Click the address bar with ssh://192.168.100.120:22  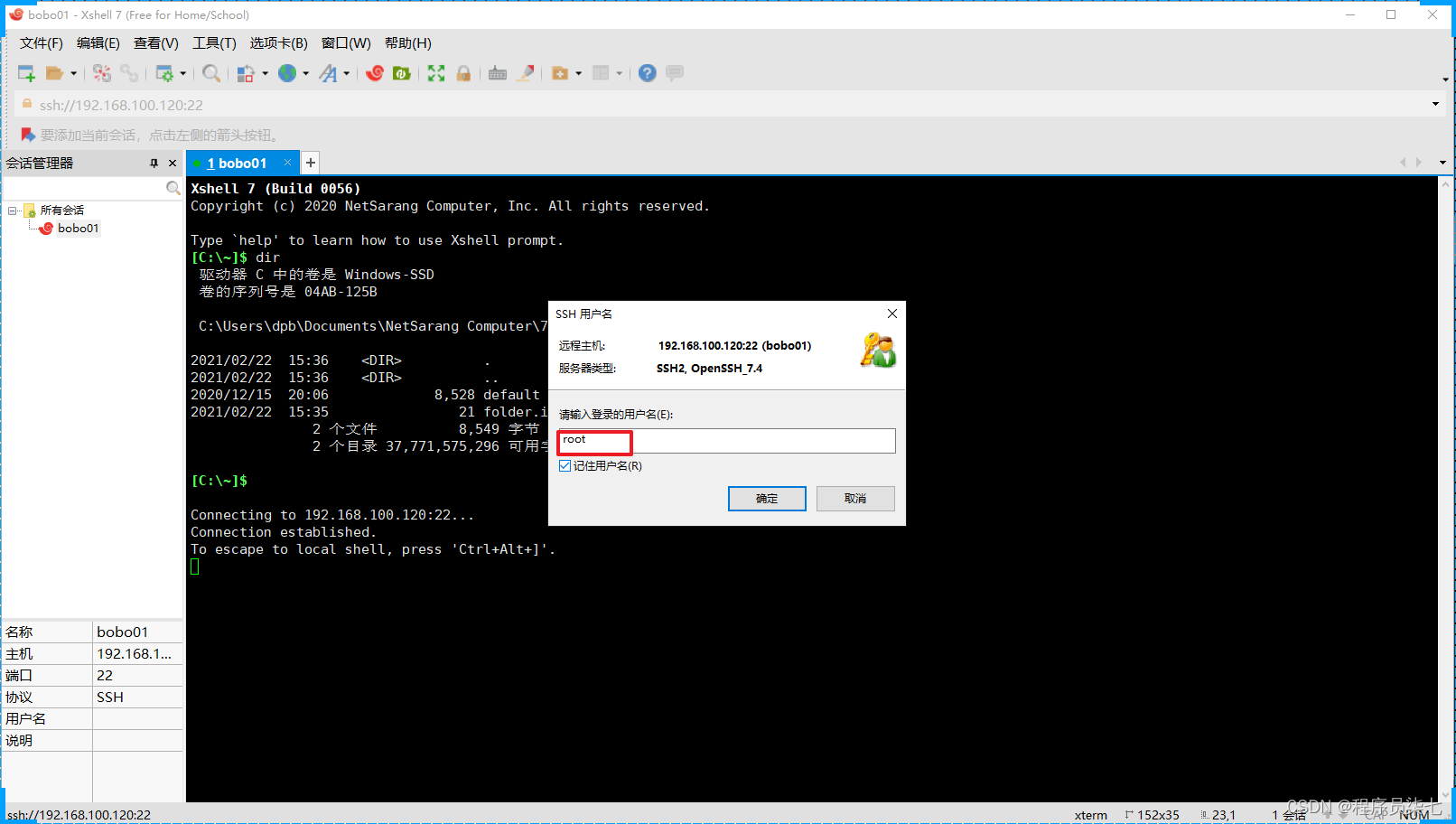click(x=723, y=105)
